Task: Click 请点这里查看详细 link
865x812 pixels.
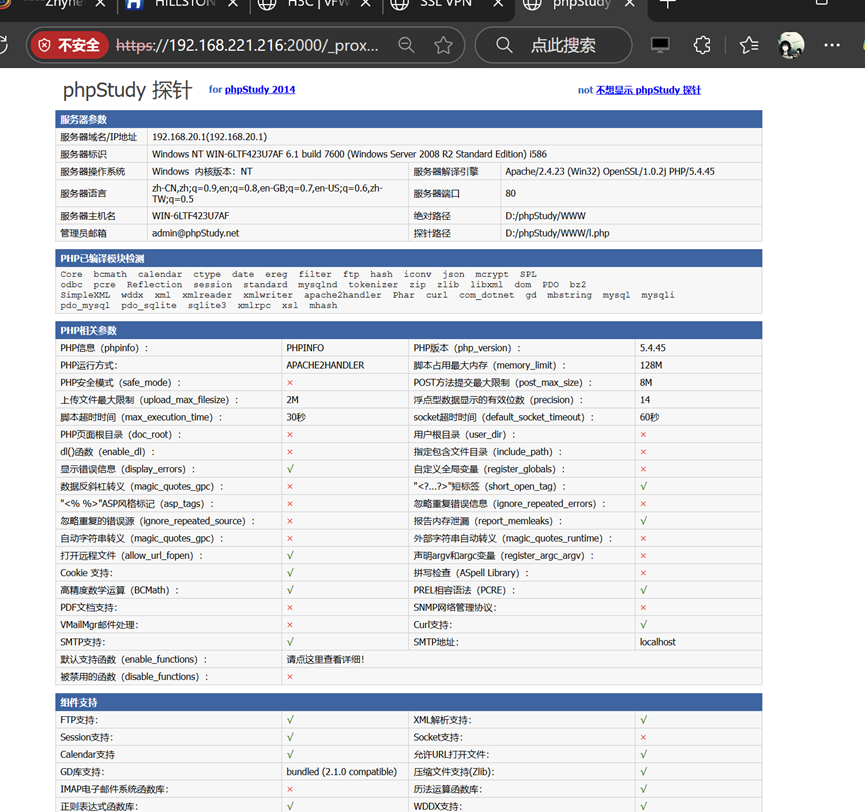Action: click(325, 659)
